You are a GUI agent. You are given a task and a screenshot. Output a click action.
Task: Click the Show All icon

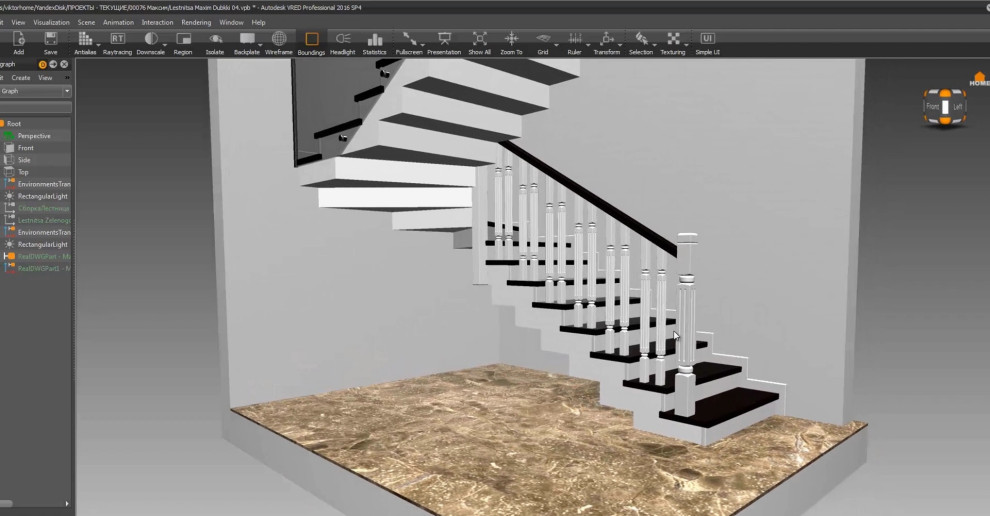(x=479, y=40)
